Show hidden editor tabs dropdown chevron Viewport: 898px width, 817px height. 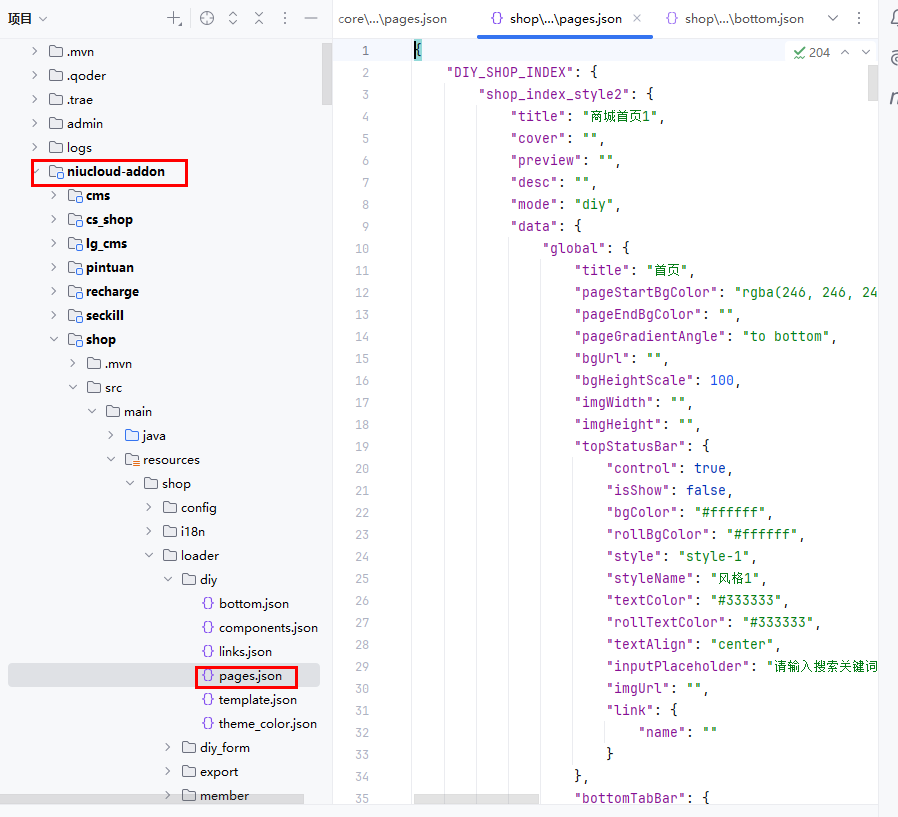(x=832, y=18)
